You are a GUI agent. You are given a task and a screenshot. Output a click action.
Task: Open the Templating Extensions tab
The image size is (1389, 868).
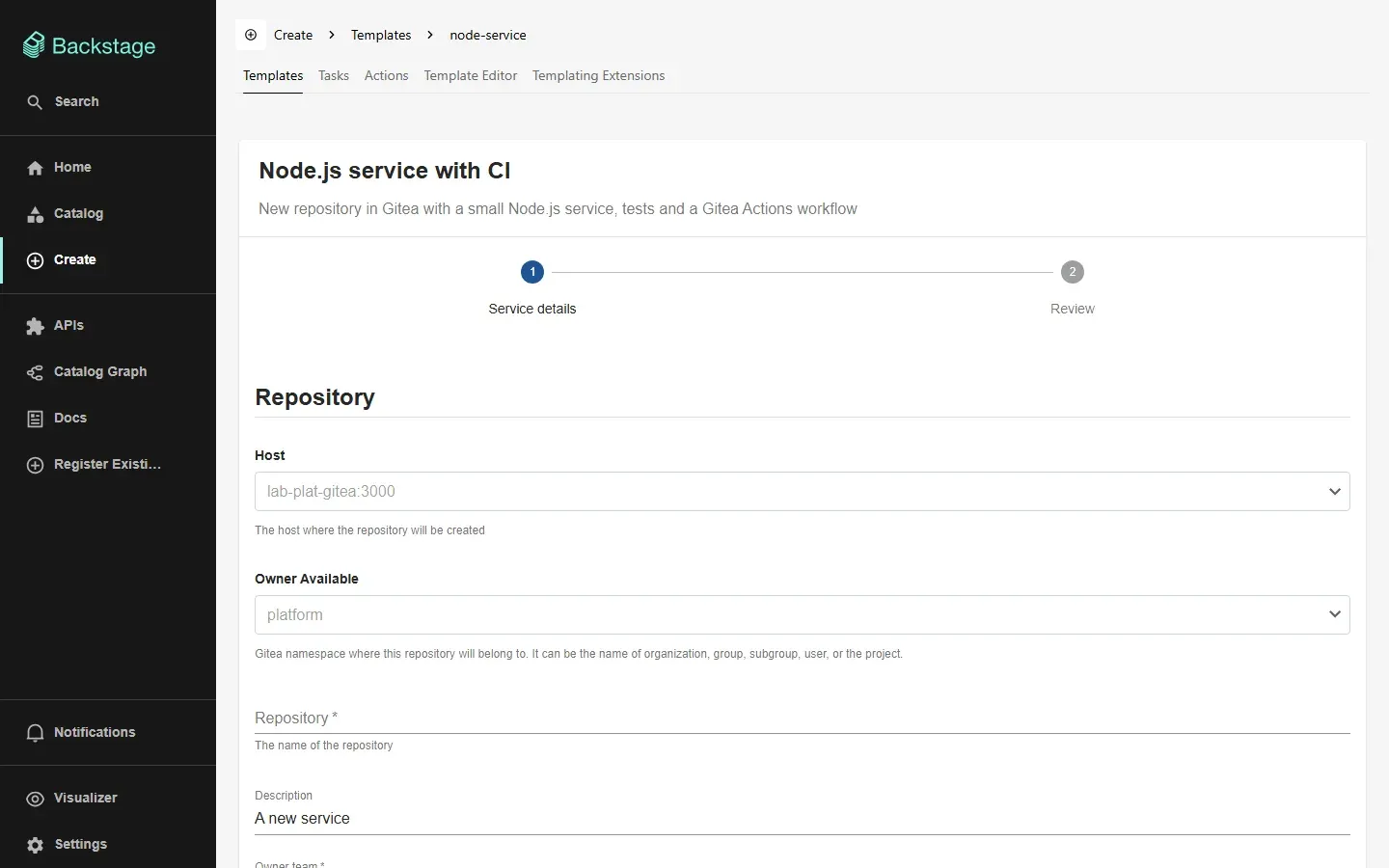(x=598, y=75)
